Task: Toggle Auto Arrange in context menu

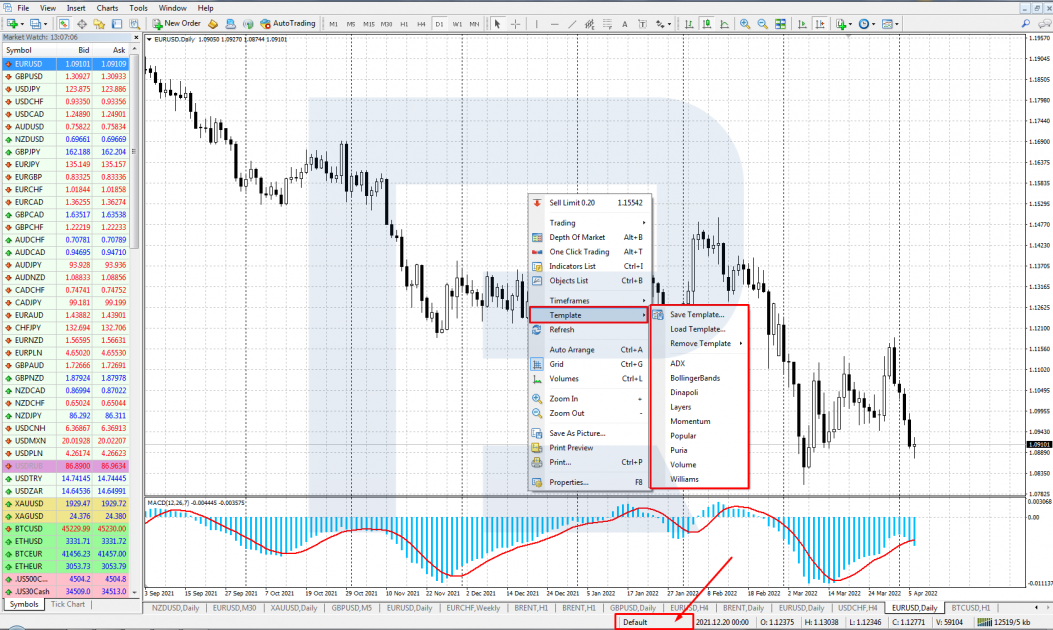Action: coord(590,350)
